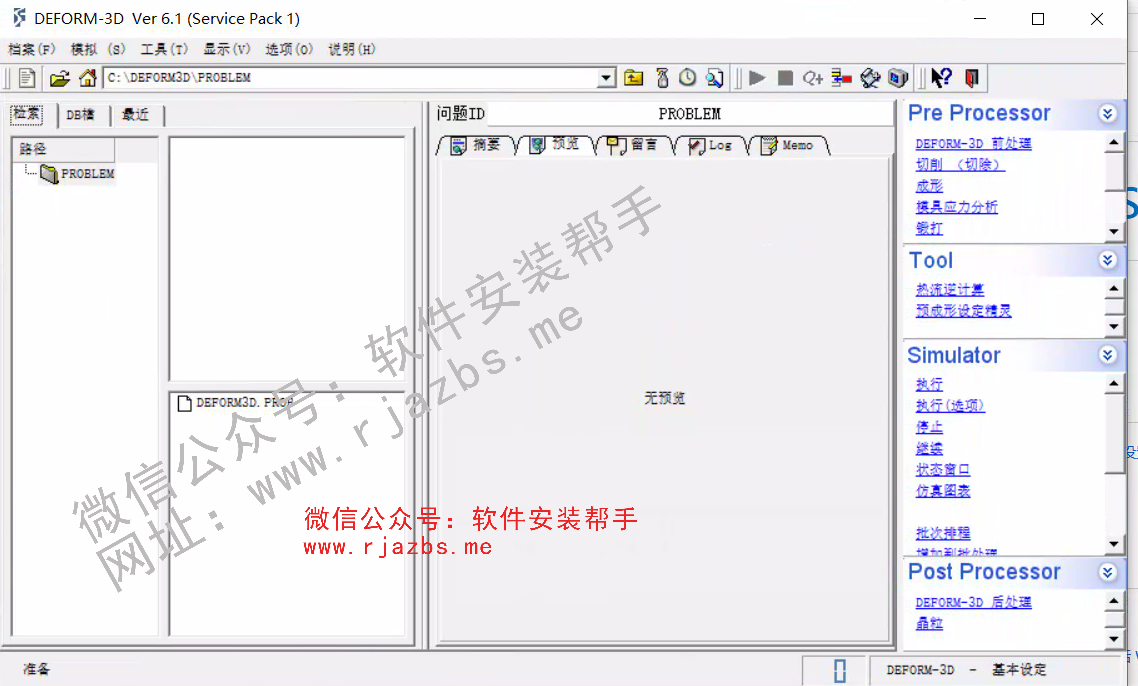Open the 模具应力分析 link
Viewport: 1138px width, 686px height.
(957, 207)
